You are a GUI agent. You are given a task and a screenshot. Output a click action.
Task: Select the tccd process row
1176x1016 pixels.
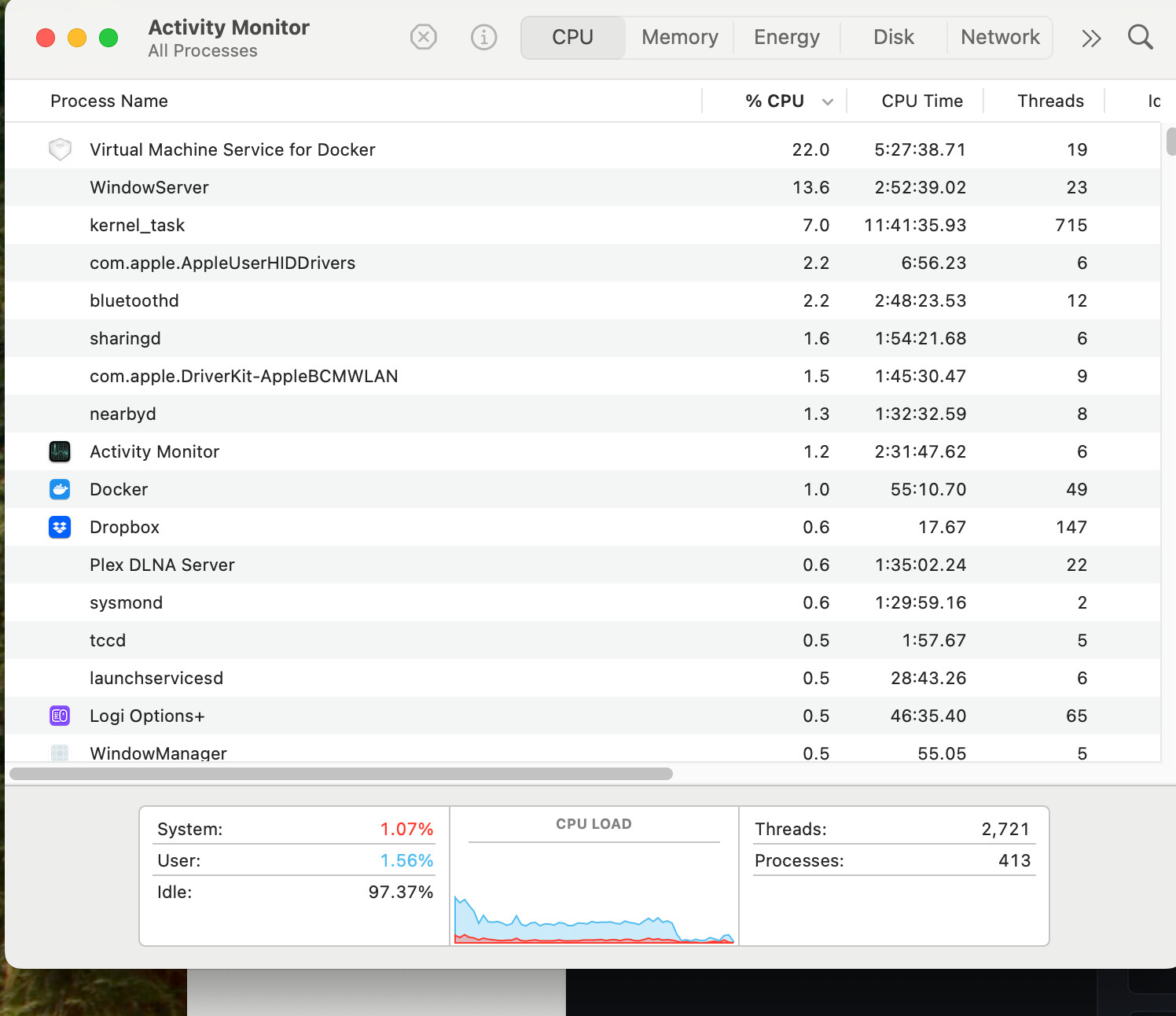pyautogui.click(x=582, y=640)
